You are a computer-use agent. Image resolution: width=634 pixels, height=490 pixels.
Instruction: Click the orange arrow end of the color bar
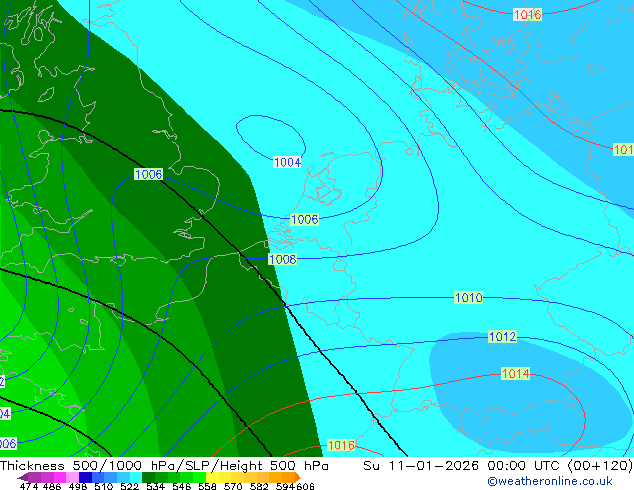point(298,477)
